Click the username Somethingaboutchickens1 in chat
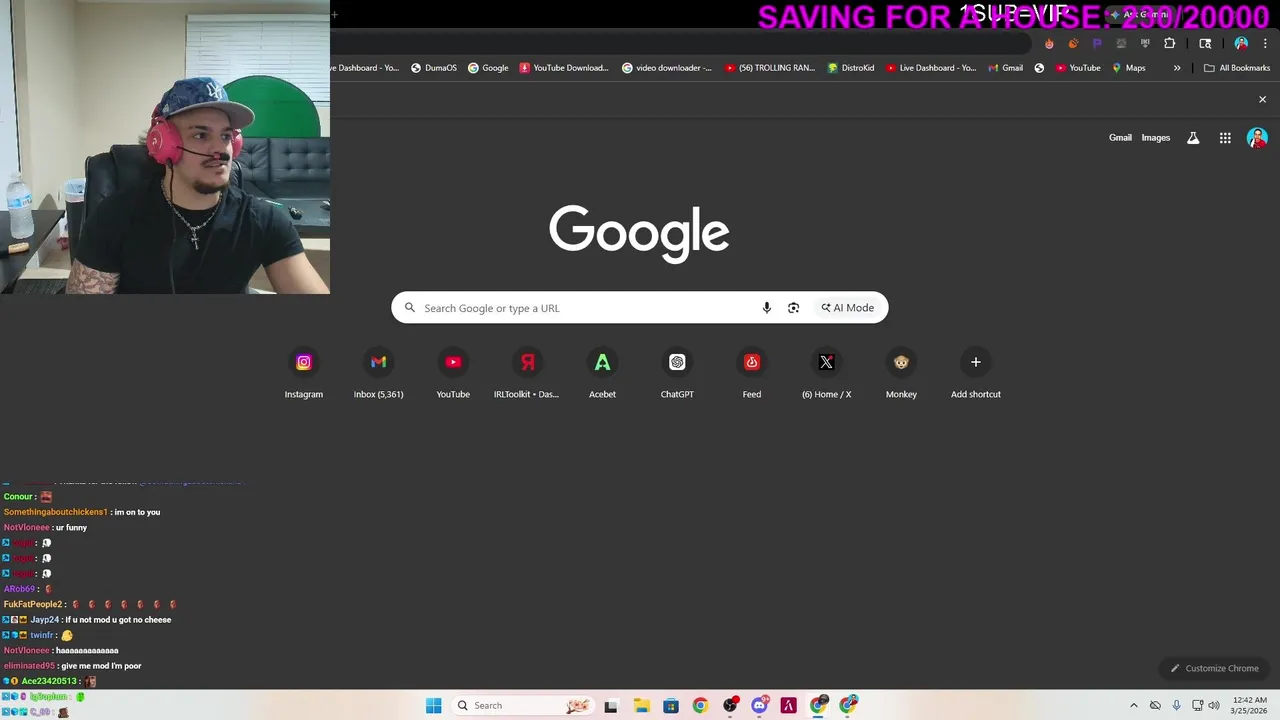Screen dimensions: 1280x720 55,512
